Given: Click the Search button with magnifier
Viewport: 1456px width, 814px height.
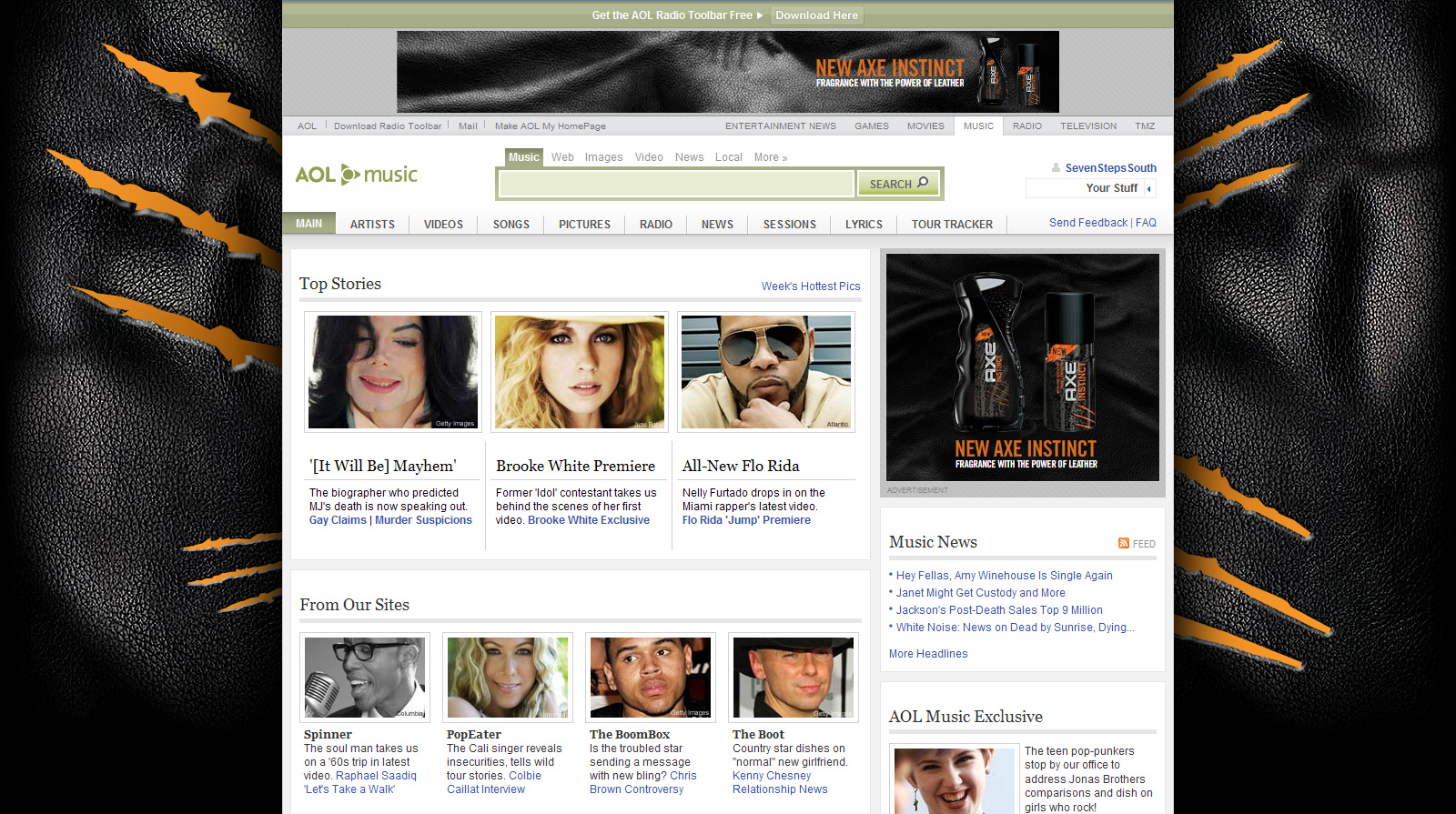Looking at the screenshot, I should coord(898,184).
